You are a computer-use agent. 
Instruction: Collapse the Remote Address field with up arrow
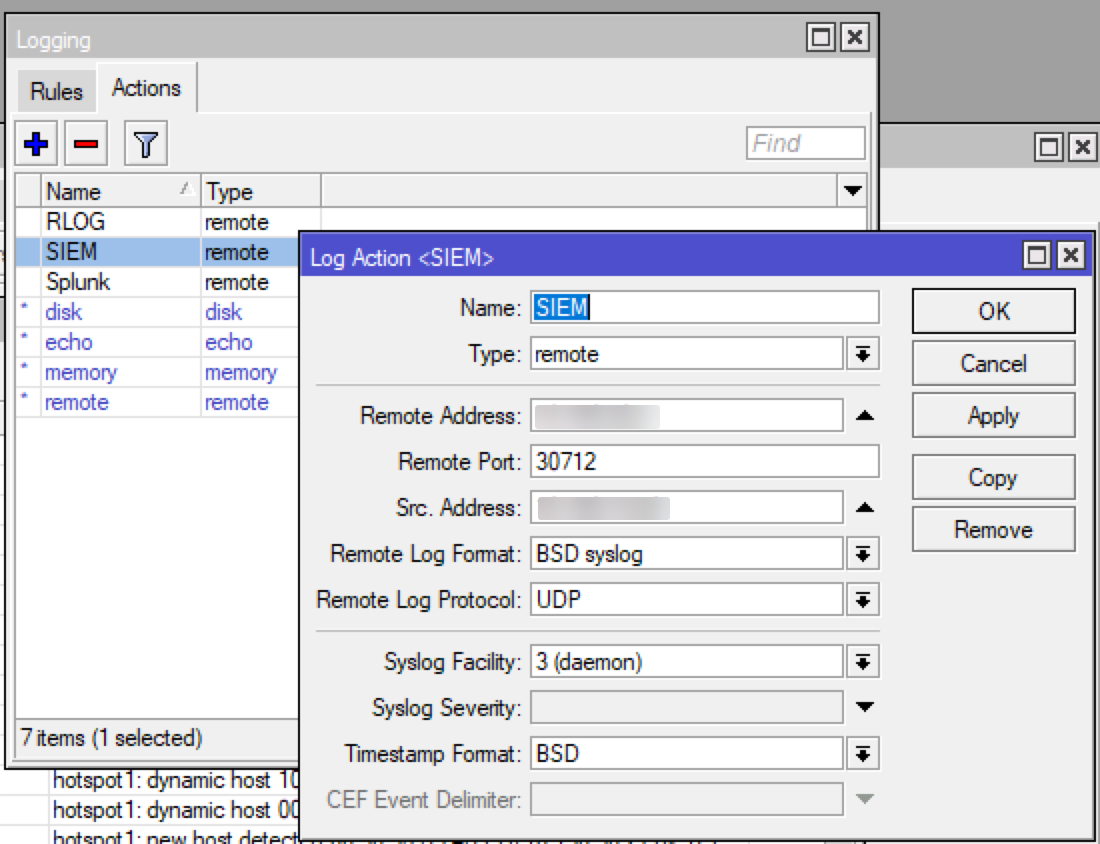click(865, 415)
